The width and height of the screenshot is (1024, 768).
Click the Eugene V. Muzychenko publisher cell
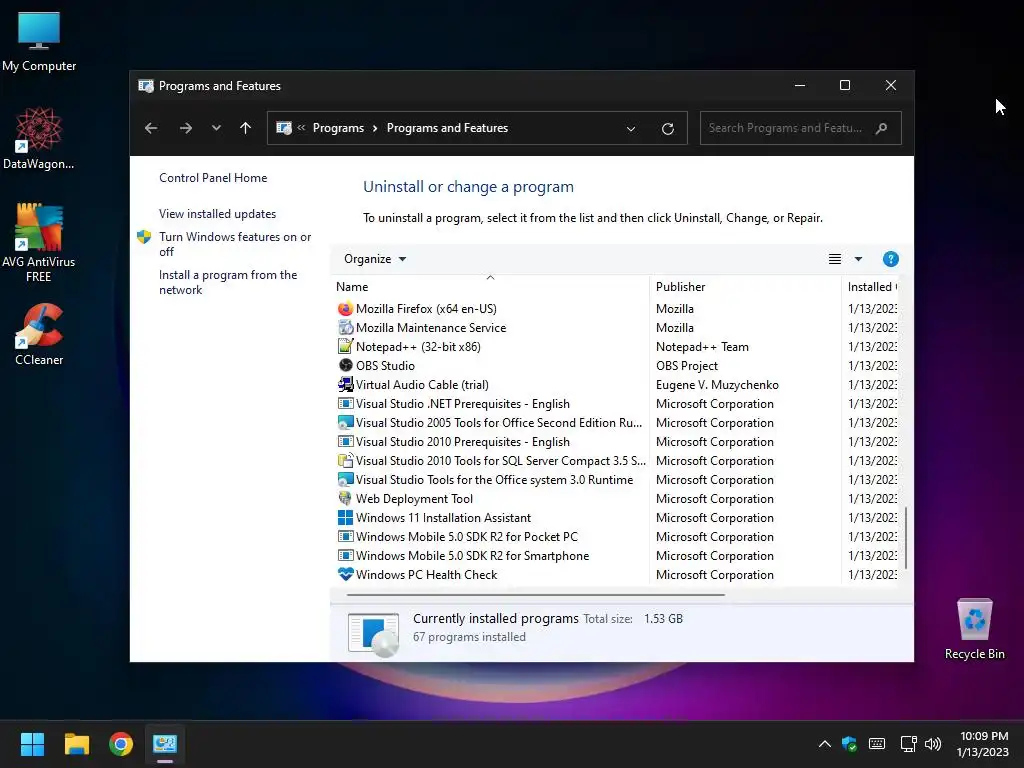717,385
